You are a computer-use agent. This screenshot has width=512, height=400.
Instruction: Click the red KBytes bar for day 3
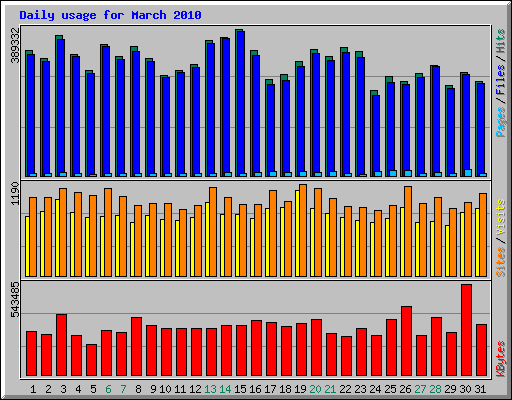(61, 345)
